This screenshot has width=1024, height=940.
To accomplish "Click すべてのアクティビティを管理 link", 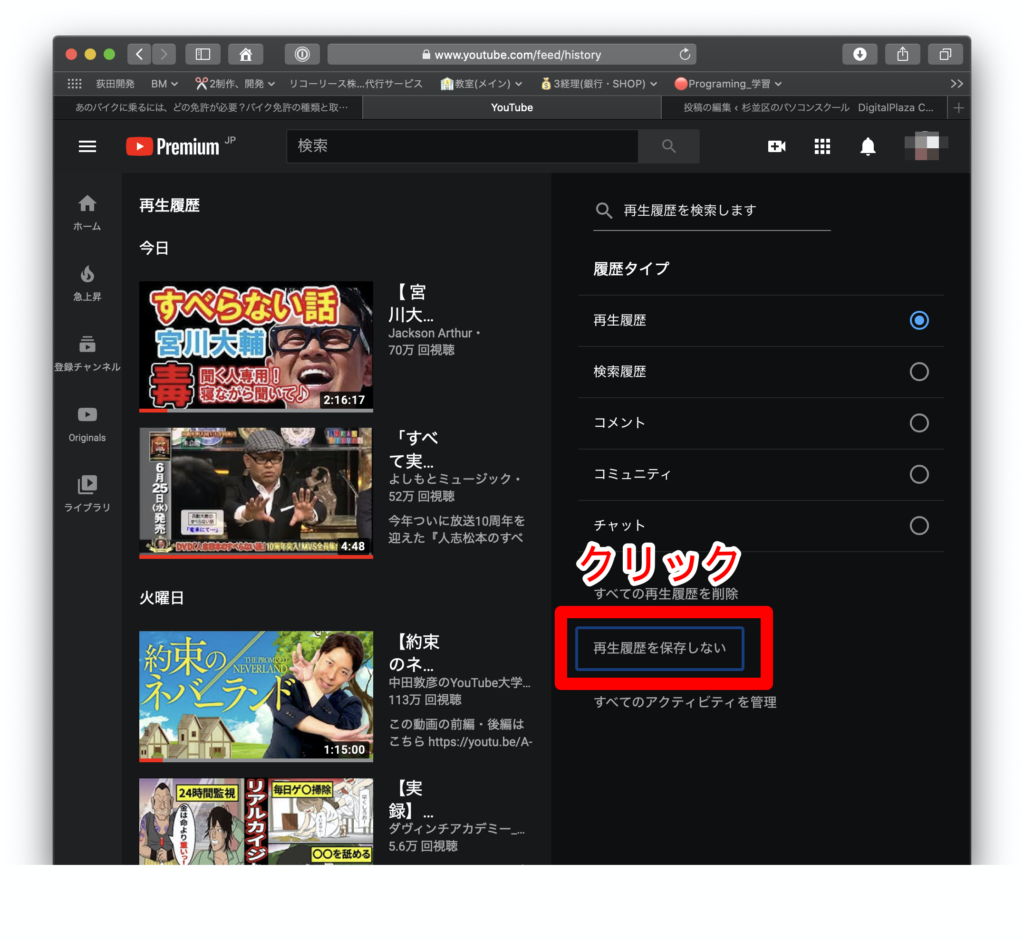I will pyautogui.click(x=685, y=702).
